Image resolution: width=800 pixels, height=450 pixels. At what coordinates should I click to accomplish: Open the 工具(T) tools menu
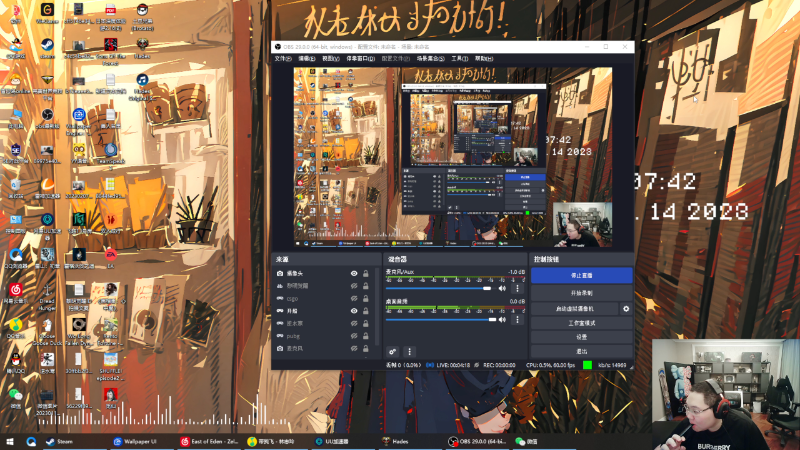click(460, 59)
